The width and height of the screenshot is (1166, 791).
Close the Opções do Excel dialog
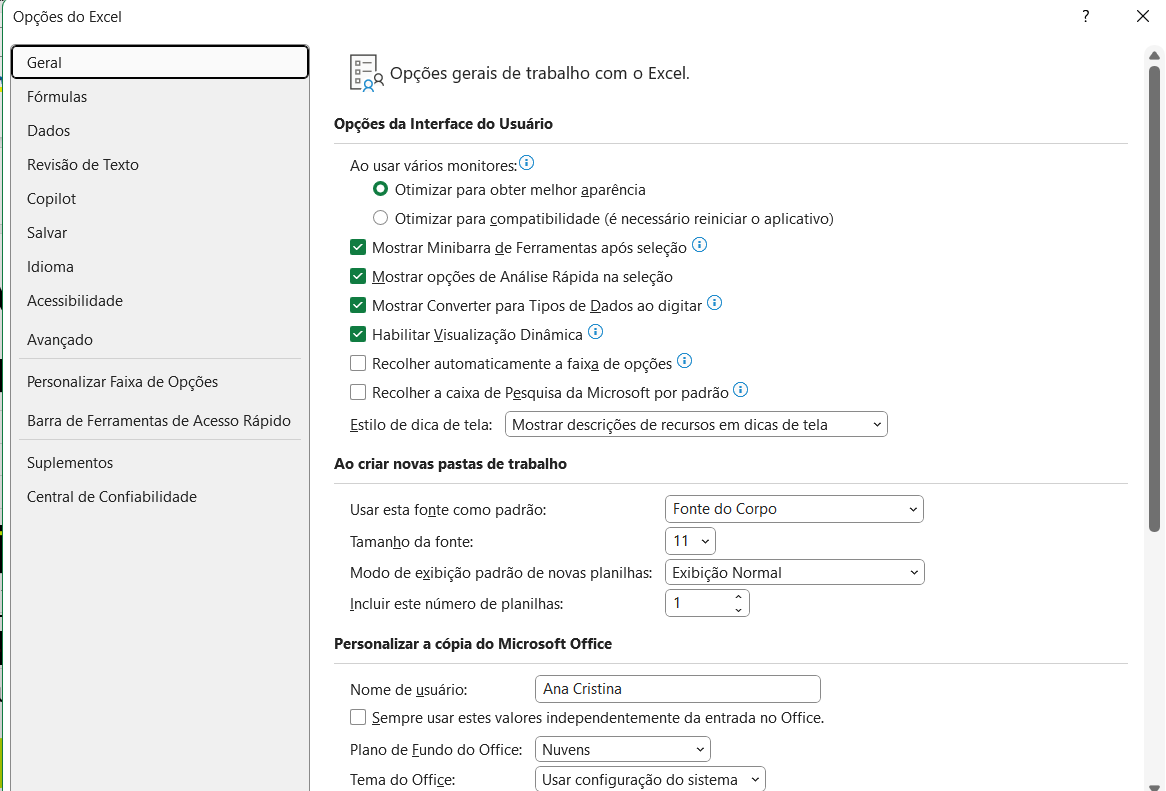point(1143,16)
